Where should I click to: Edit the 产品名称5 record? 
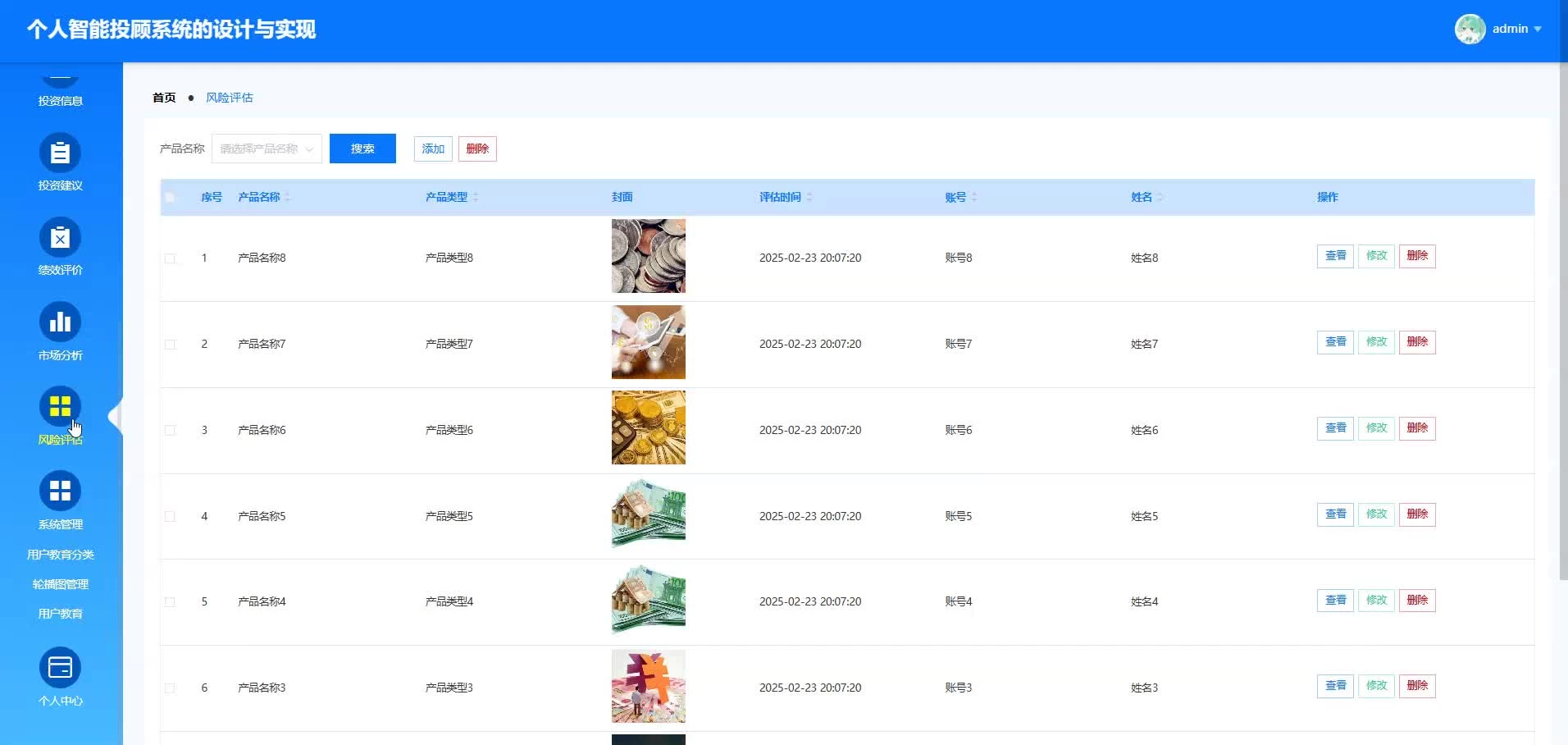pos(1376,514)
